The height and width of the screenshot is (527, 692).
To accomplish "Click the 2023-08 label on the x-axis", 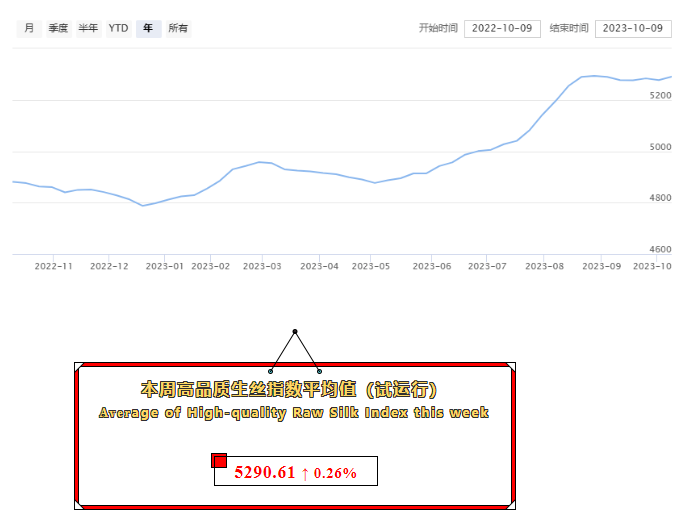I will point(545,266).
